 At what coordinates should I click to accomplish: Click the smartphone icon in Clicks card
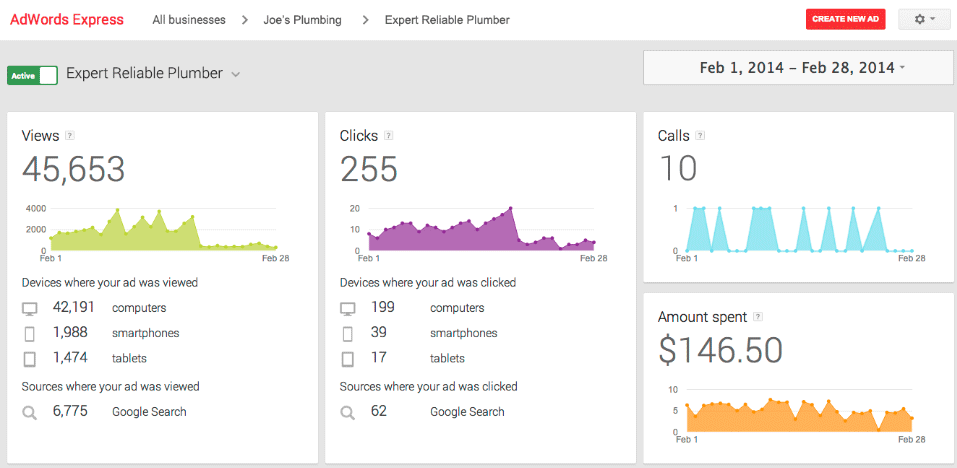(347, 333)
